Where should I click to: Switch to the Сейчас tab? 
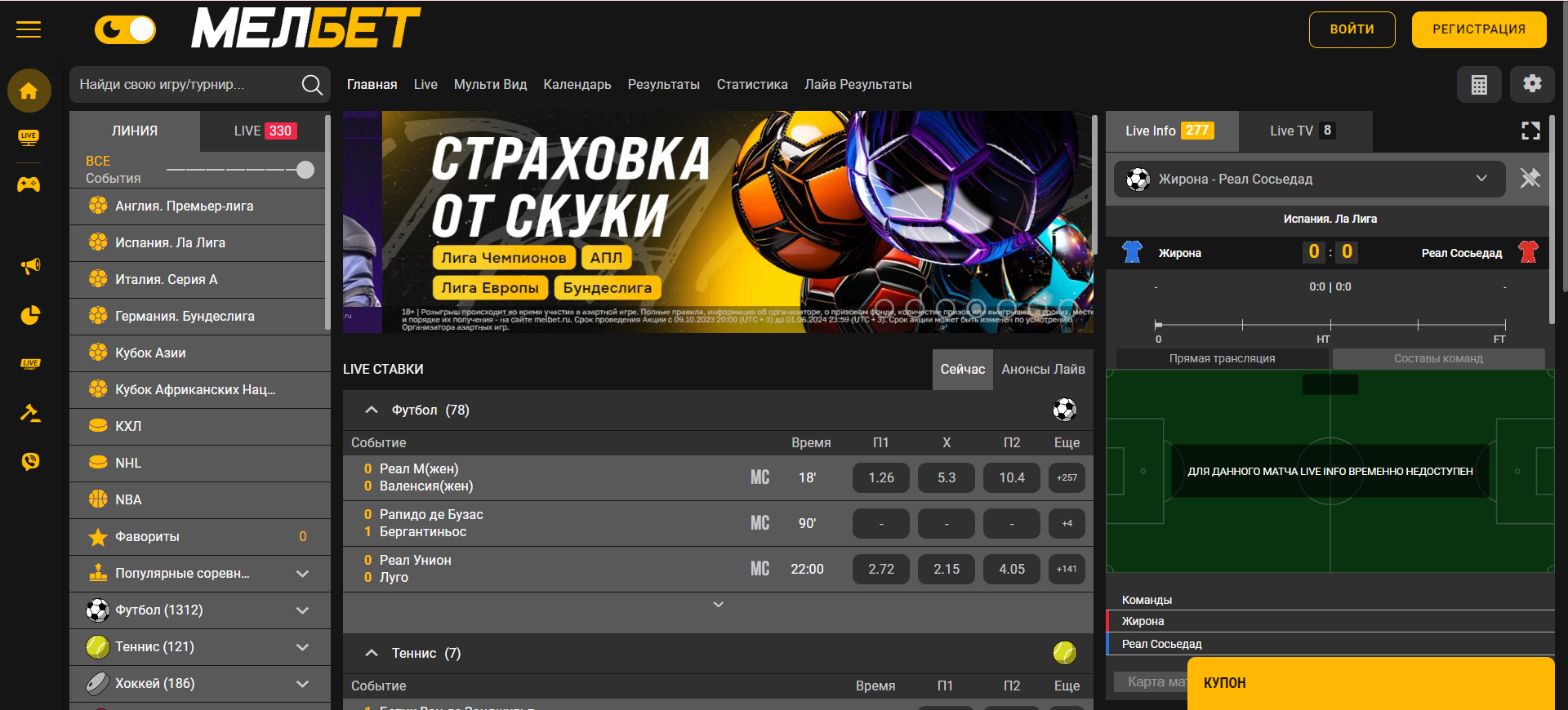point(963,370)
